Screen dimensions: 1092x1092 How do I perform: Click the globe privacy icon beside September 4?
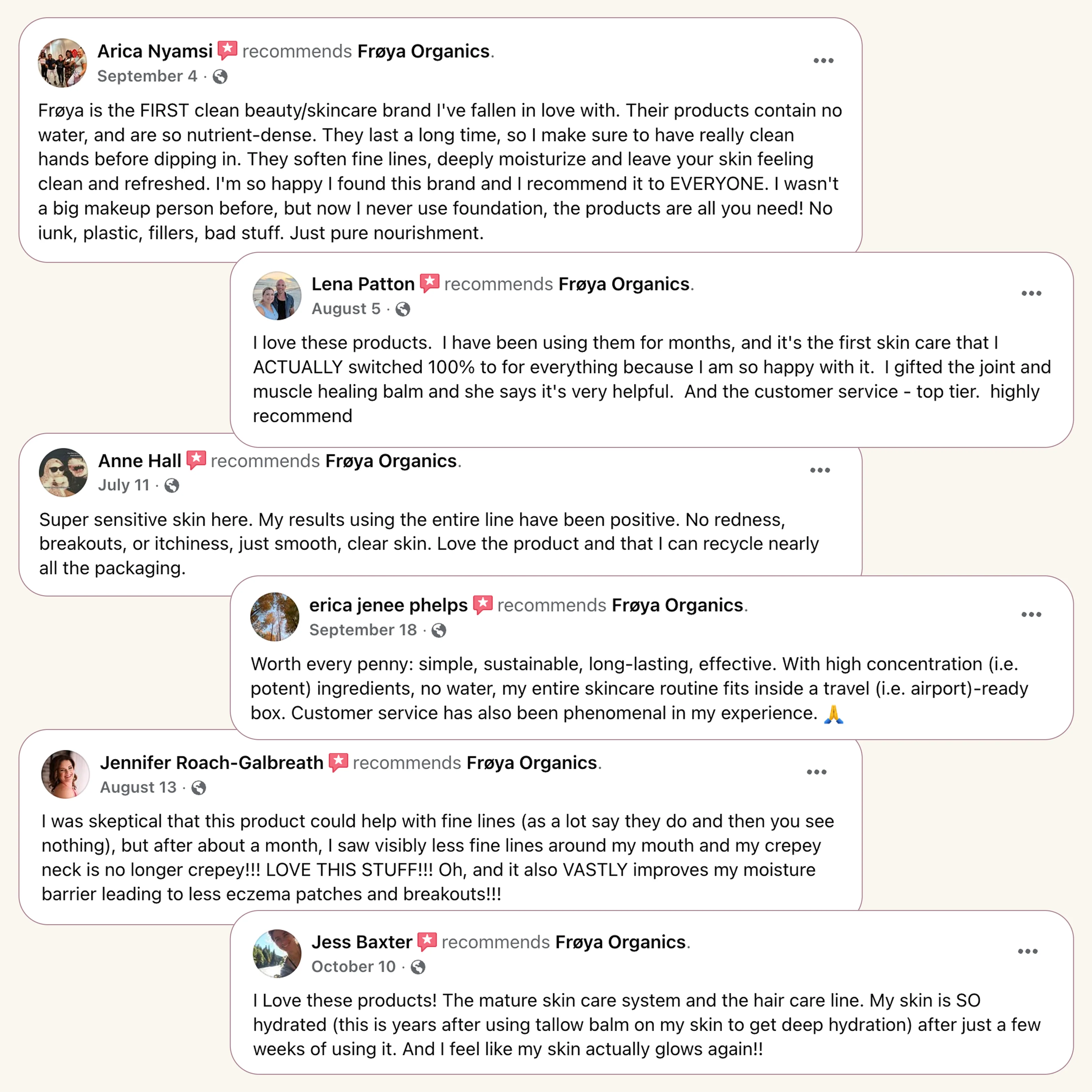(x=220, y=77)
